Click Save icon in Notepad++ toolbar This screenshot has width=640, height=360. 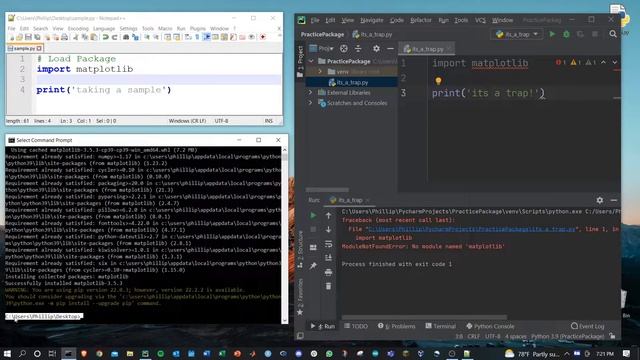point(28,37)
